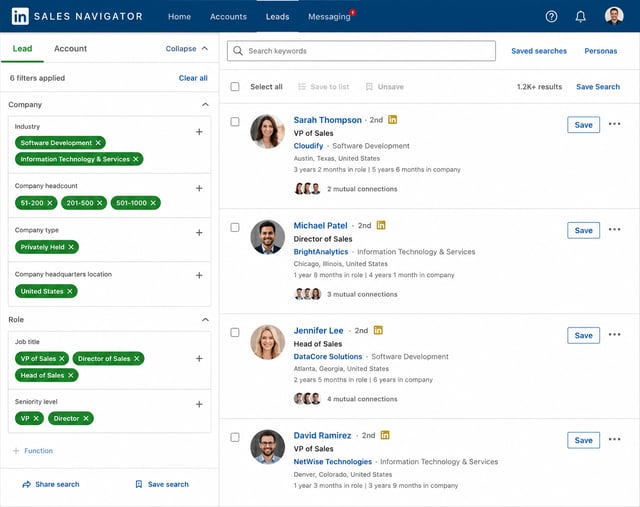Add a Job title filter
640x507 pixels.
(x=199, y=358)
